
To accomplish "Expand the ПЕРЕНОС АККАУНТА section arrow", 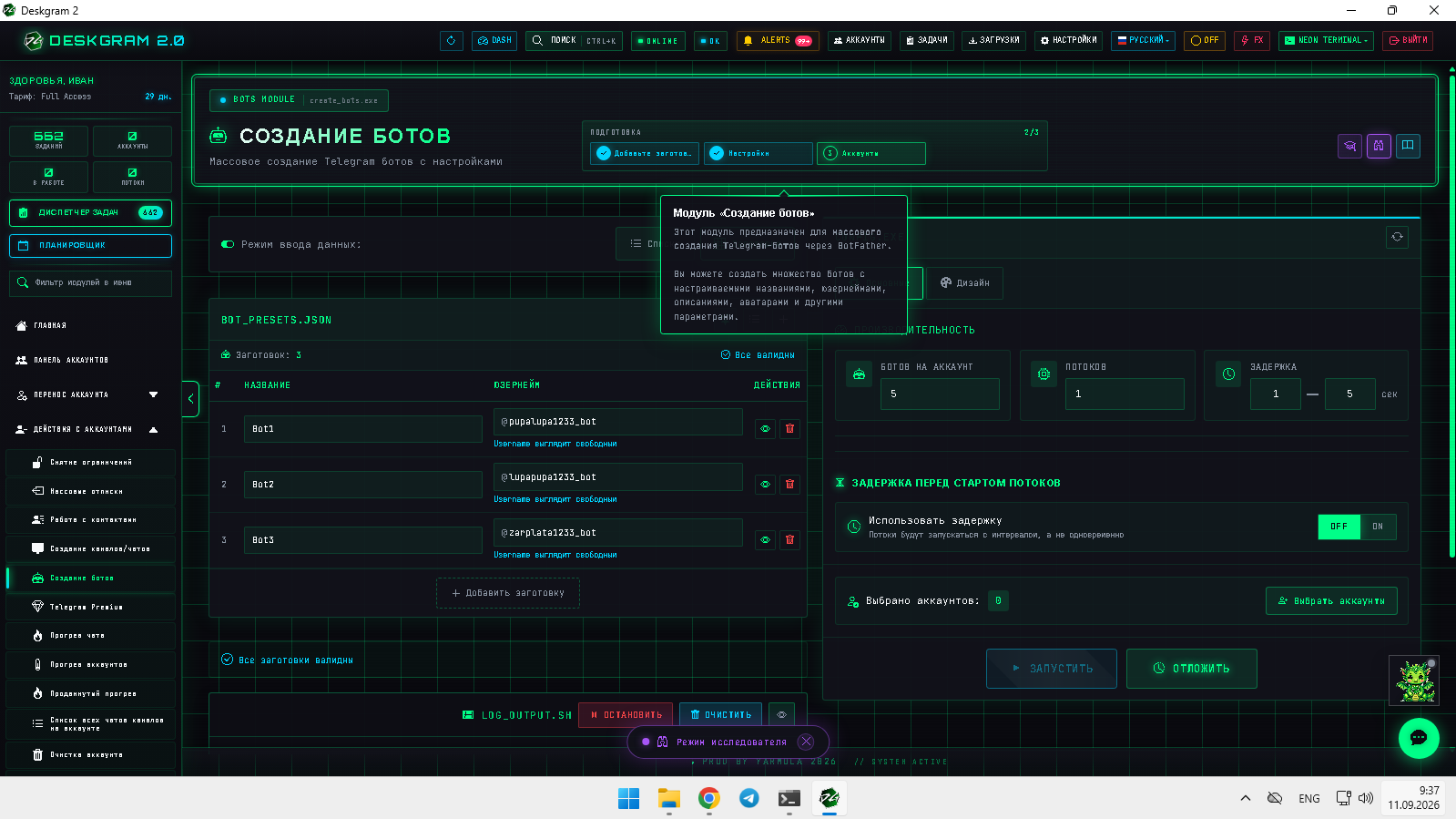I will (x=153, y=394).
